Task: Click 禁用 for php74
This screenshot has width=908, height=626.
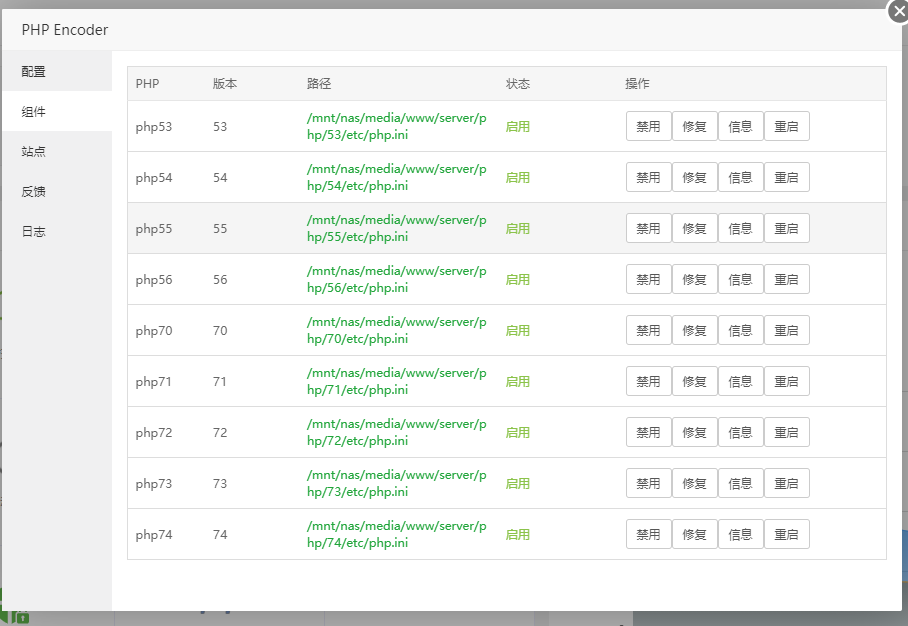Action: point(649,534)
